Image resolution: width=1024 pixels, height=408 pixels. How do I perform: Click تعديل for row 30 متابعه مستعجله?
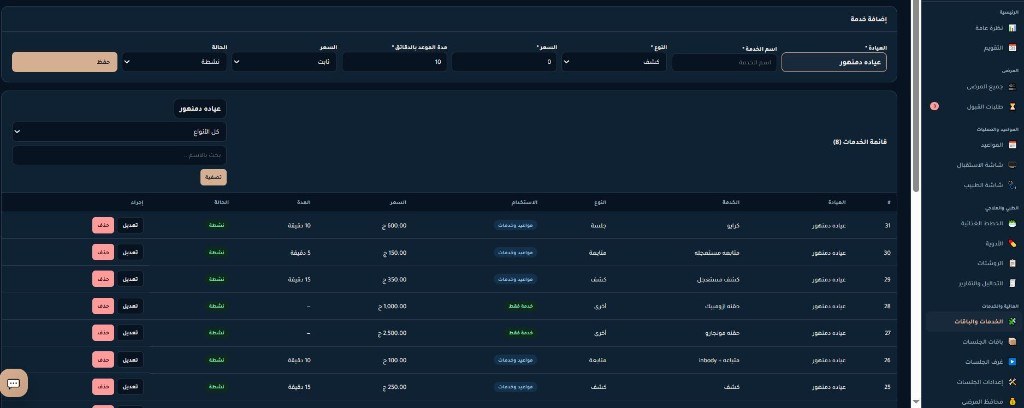[130, 252]
